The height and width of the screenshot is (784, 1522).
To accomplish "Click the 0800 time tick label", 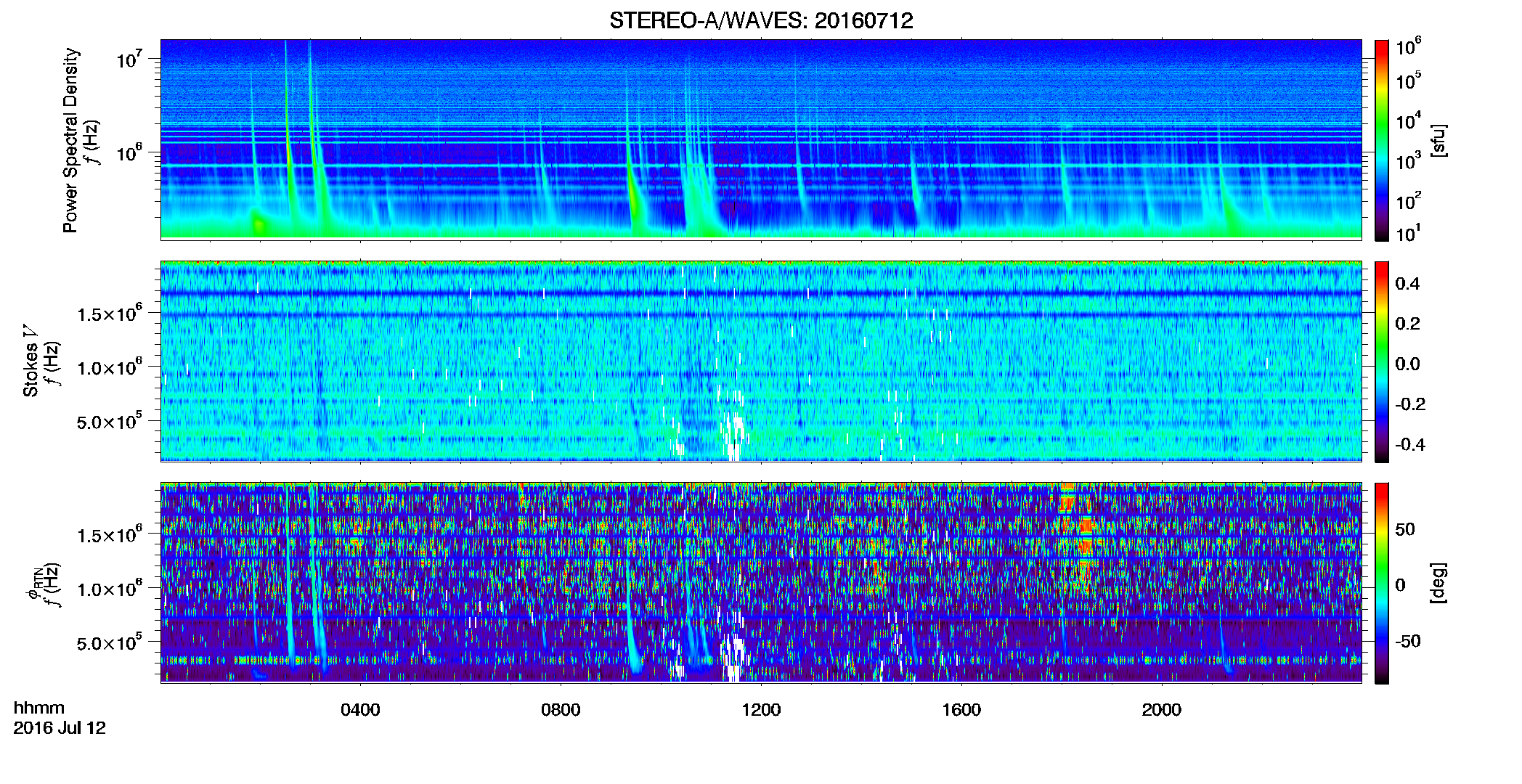I will (x=561, y=709).
